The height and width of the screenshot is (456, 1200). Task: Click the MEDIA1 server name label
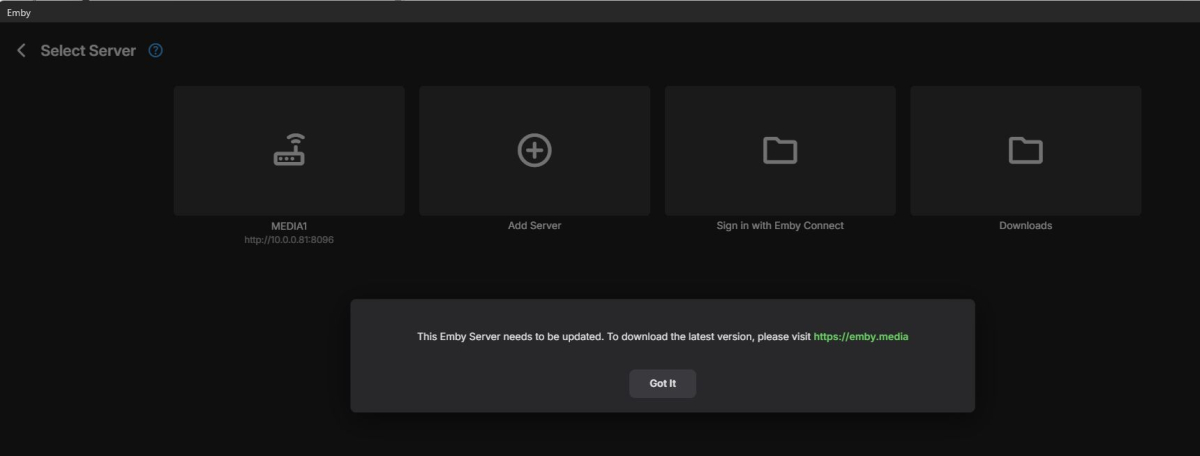pos(289,226)
